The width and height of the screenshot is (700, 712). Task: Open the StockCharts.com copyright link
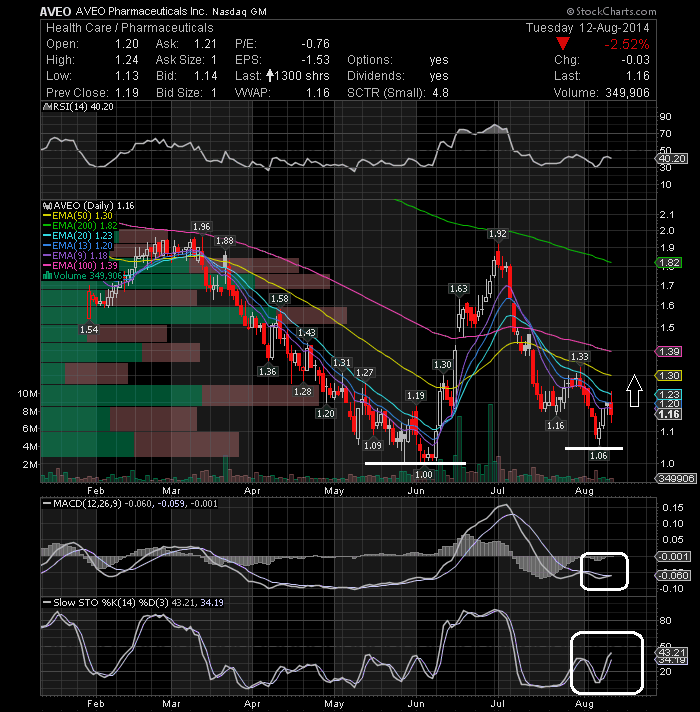click(x=611, y=11)
